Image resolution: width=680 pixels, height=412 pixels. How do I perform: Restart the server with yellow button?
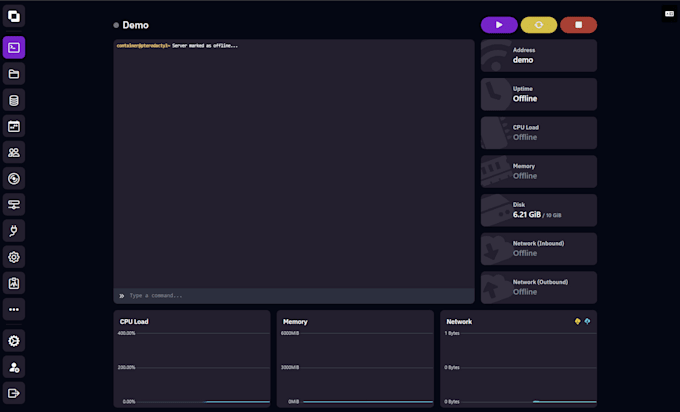539,25
